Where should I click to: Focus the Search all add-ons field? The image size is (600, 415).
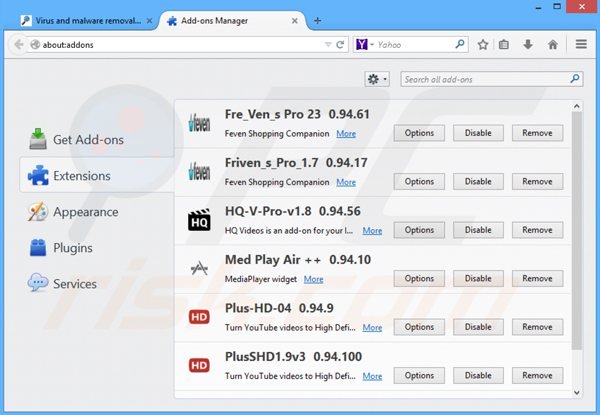click(x=492, y=79)
